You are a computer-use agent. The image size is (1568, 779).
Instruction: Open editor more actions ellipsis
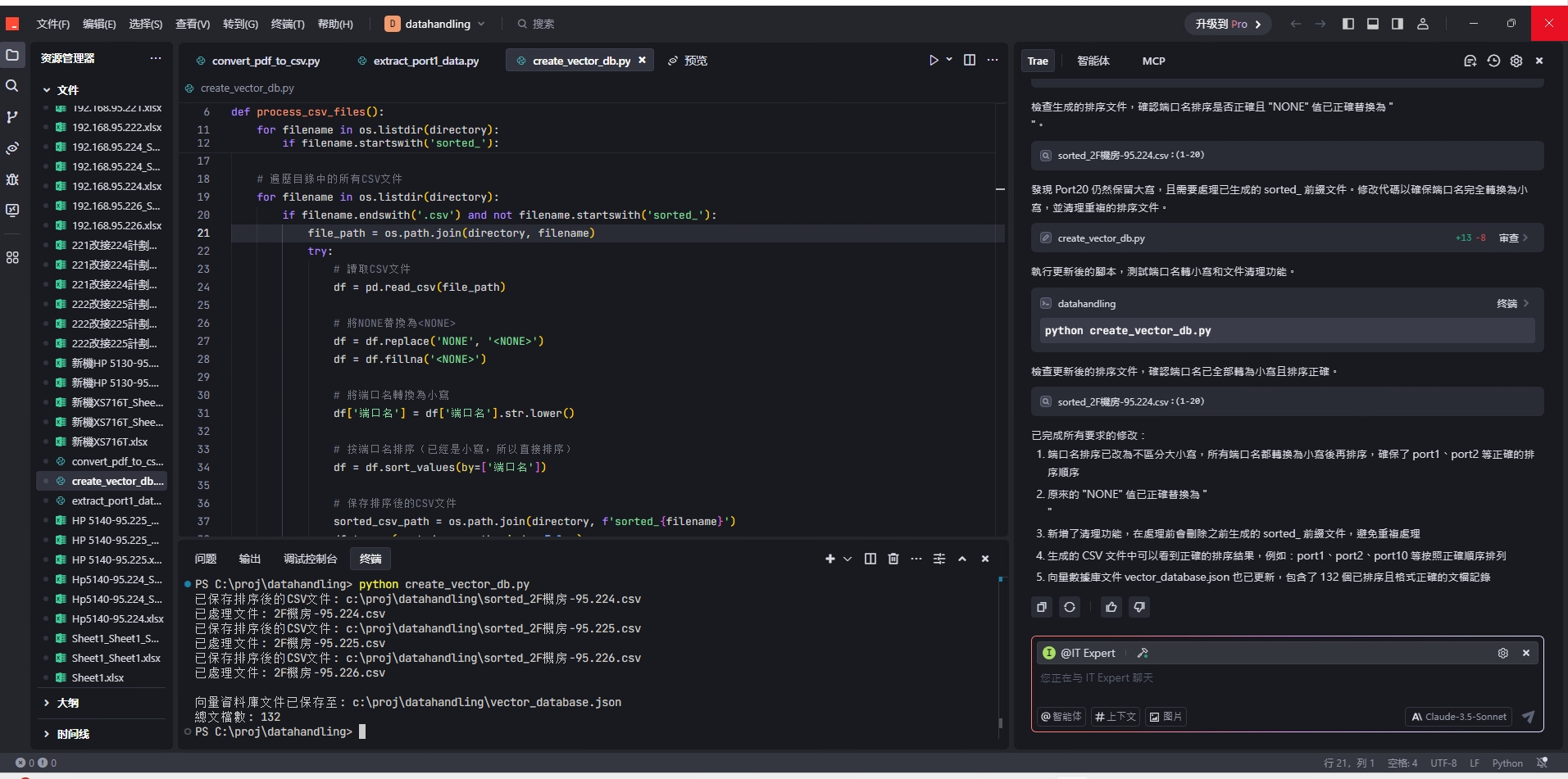993,60
